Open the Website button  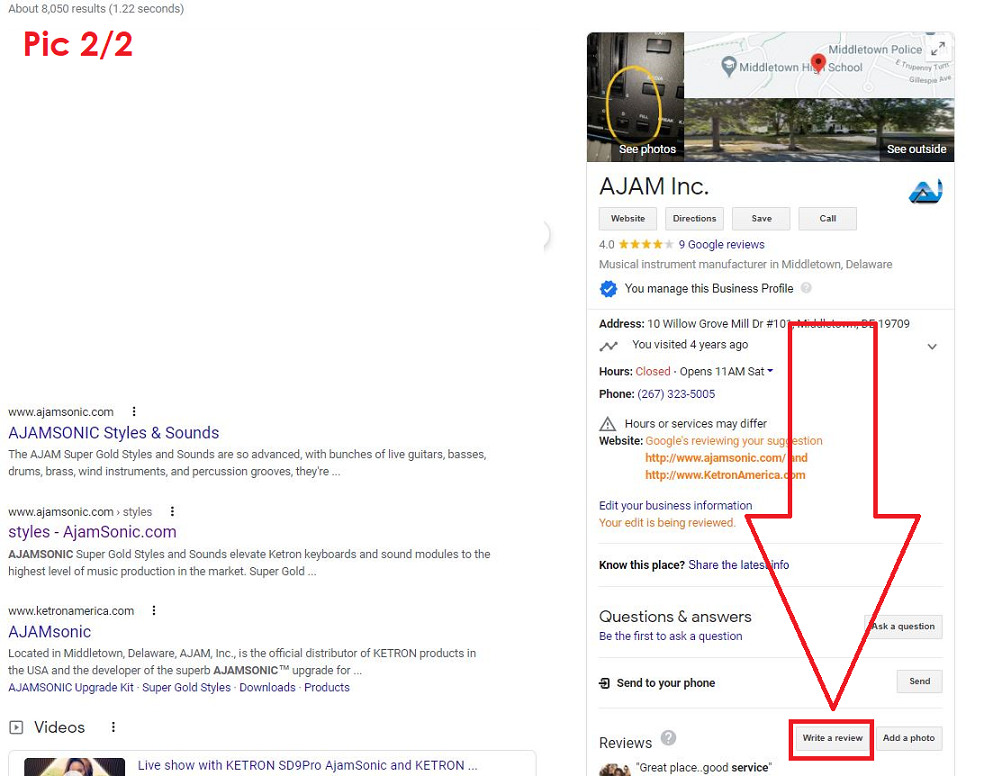pyautogui.click(x=628, y=218)
